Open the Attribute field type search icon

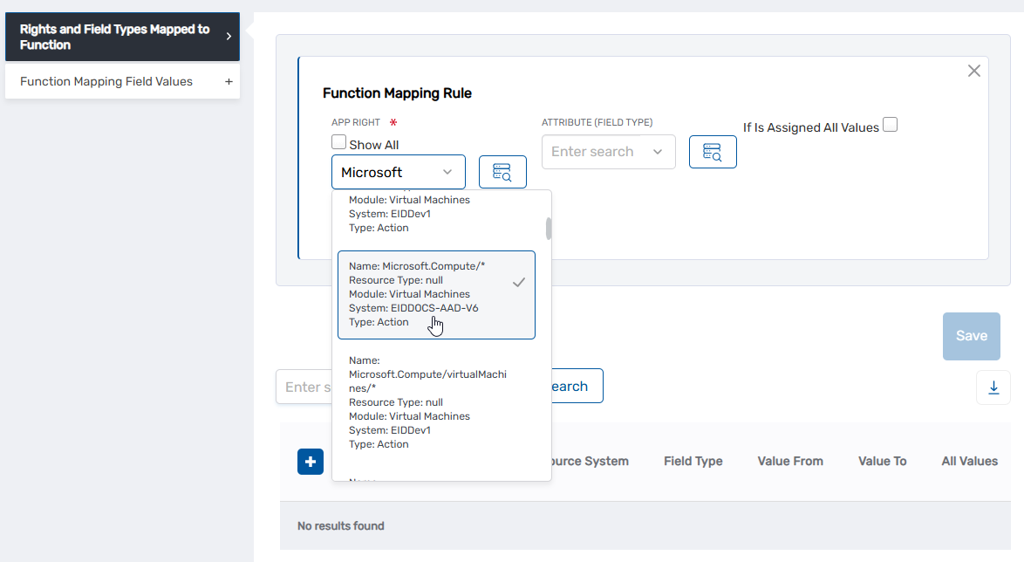click(712, 152)
